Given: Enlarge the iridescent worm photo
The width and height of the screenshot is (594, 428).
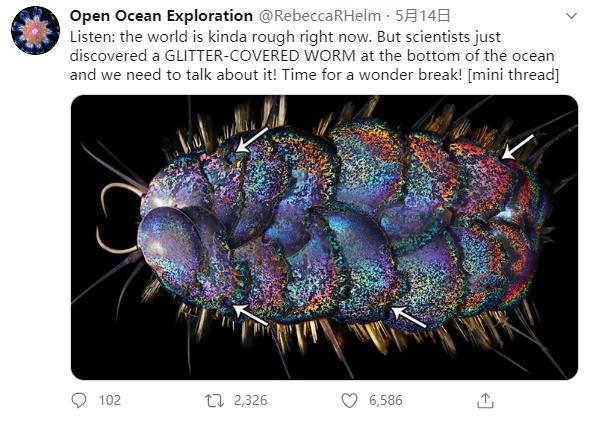Looking at the screenshot, I should (324, 237).
